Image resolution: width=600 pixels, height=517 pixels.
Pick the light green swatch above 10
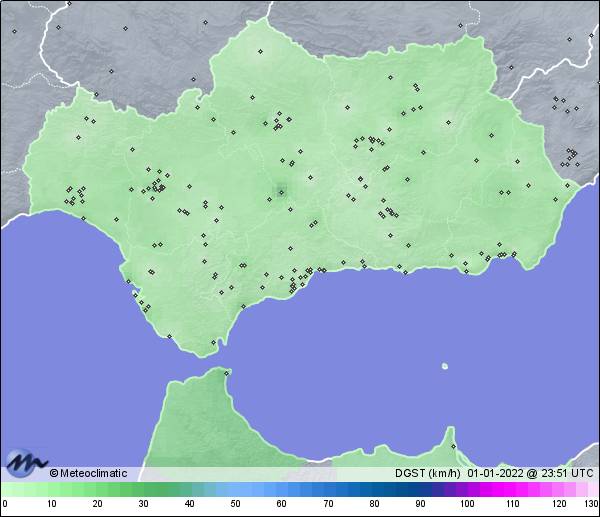(52, 489)
